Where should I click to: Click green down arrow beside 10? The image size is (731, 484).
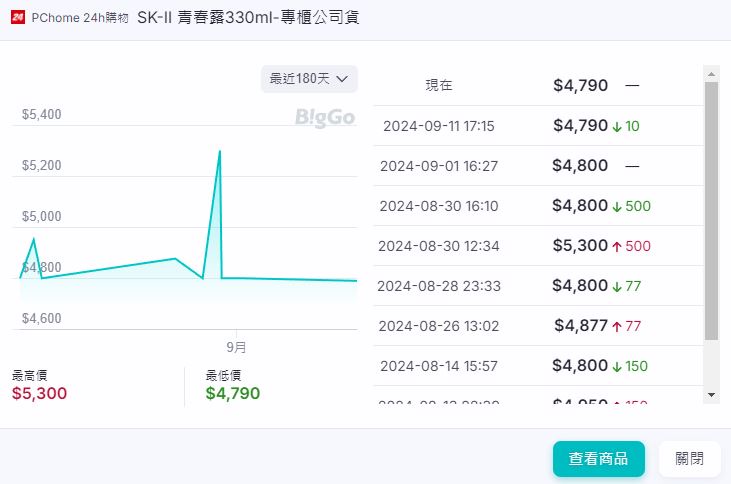(617, 127)
